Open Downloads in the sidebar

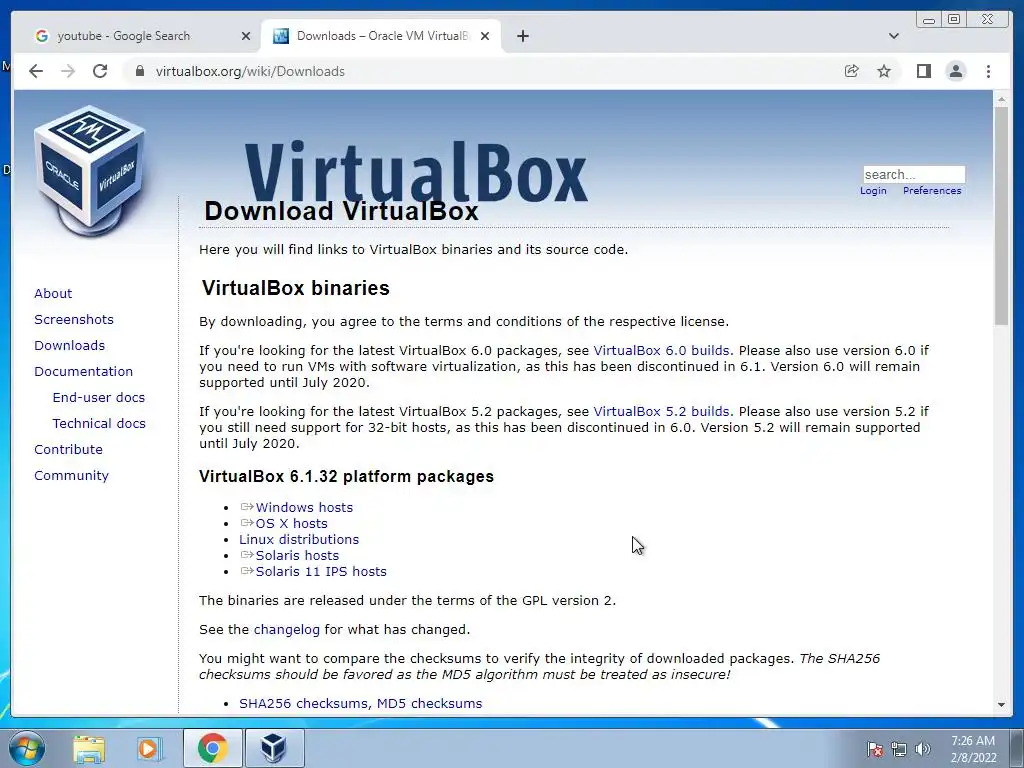(69, 345)
